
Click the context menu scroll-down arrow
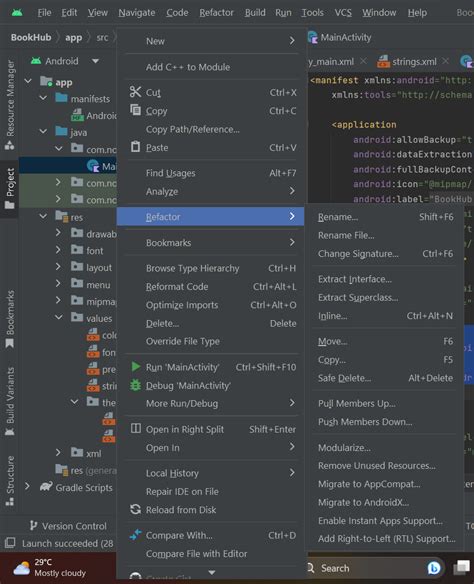point(211,572)
